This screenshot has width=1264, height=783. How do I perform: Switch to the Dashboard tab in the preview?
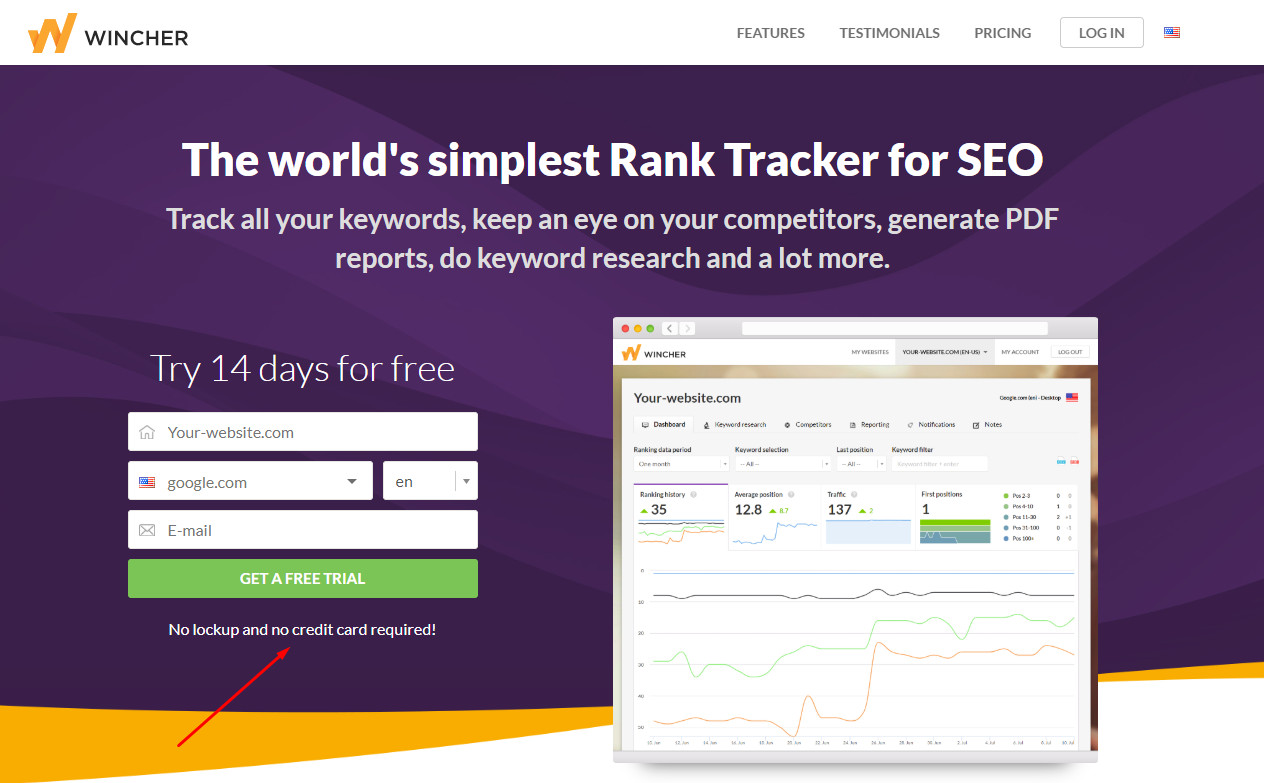pos(663,425)
